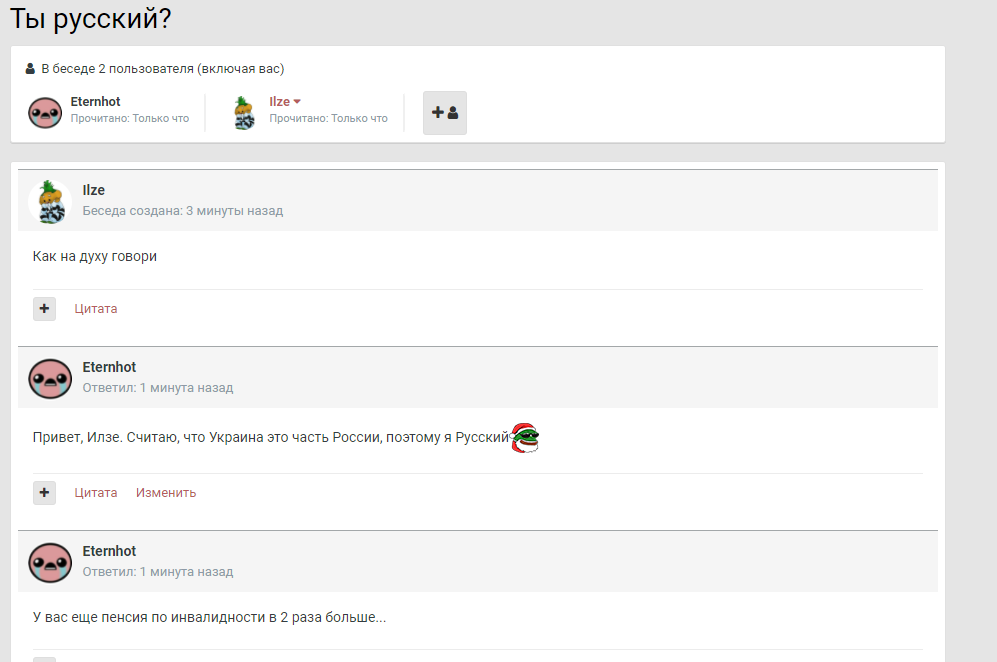This screenshot has width=997, height=662.
Task: Click the multiquote plus button under Ilze's message
Action: click(x=44, y=309)
